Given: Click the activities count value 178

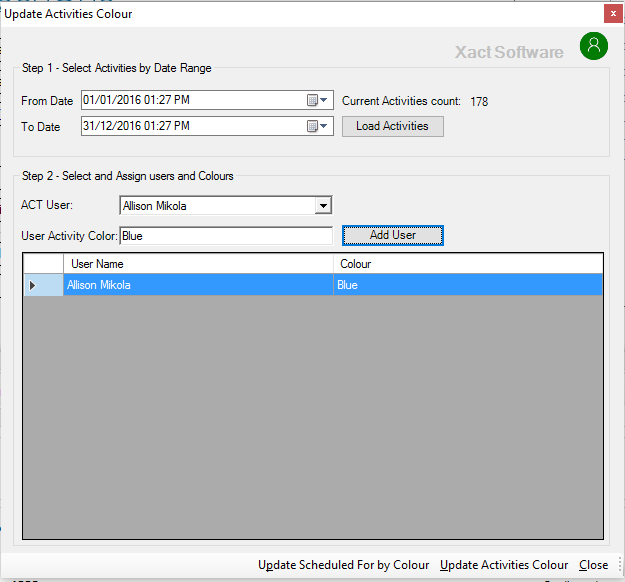Looking at the screenshot, I should click(479, 102).
